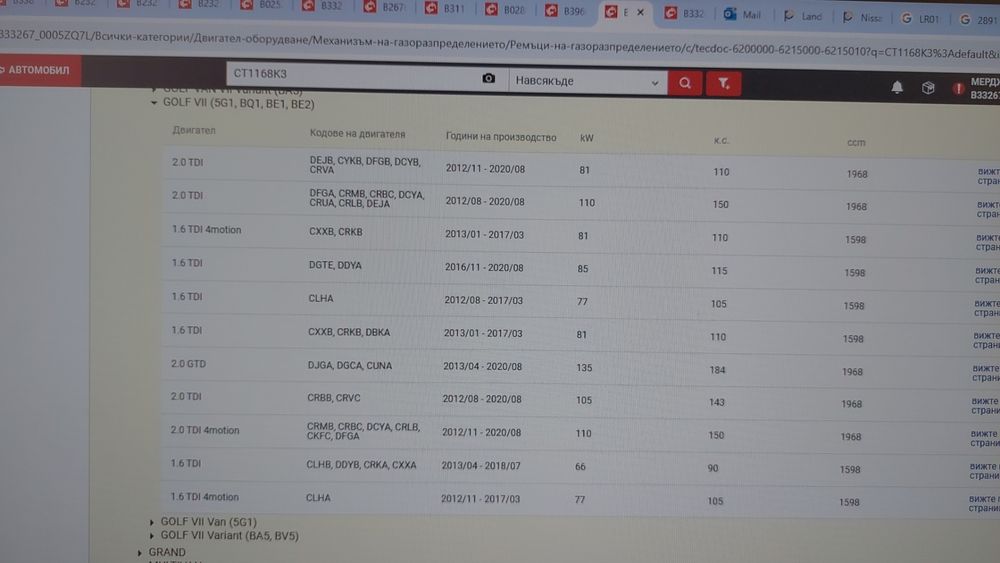The image size is (1000, 563).
Task: Click the 143 horsepower value
Action: (x=716, y=402)
